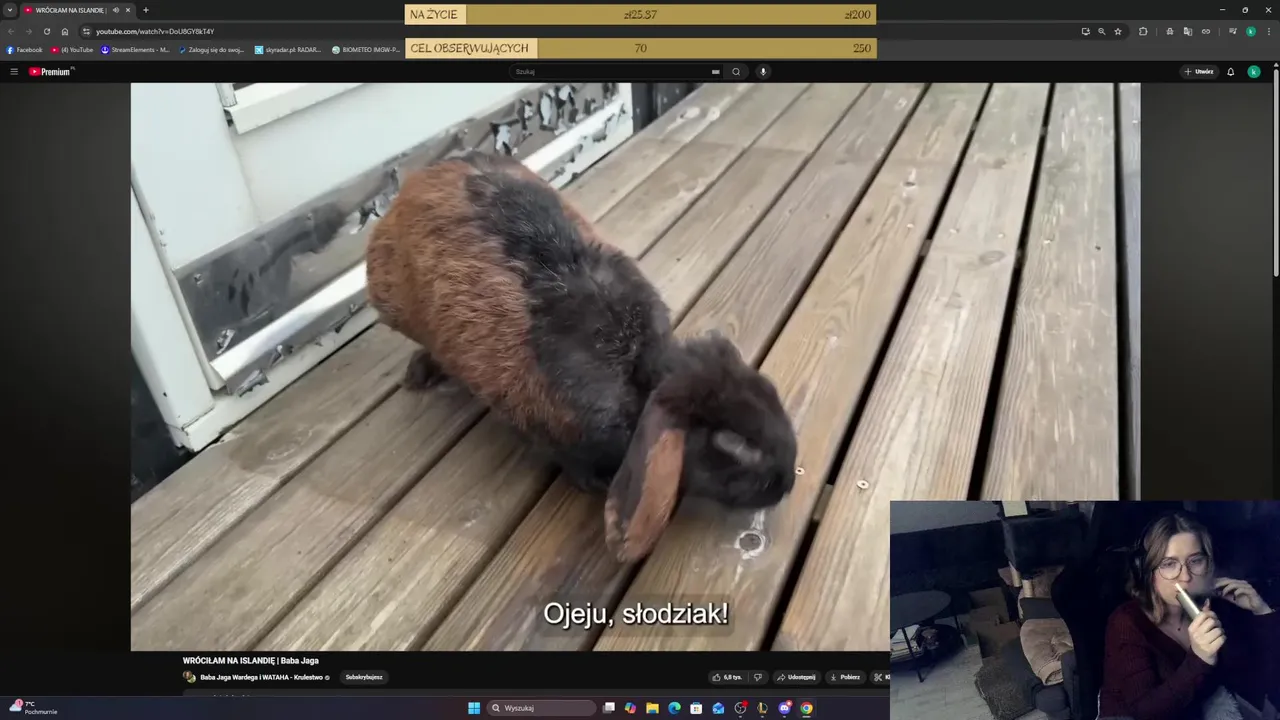
Task: Go forward in browser history
Action: click(29, 31)
